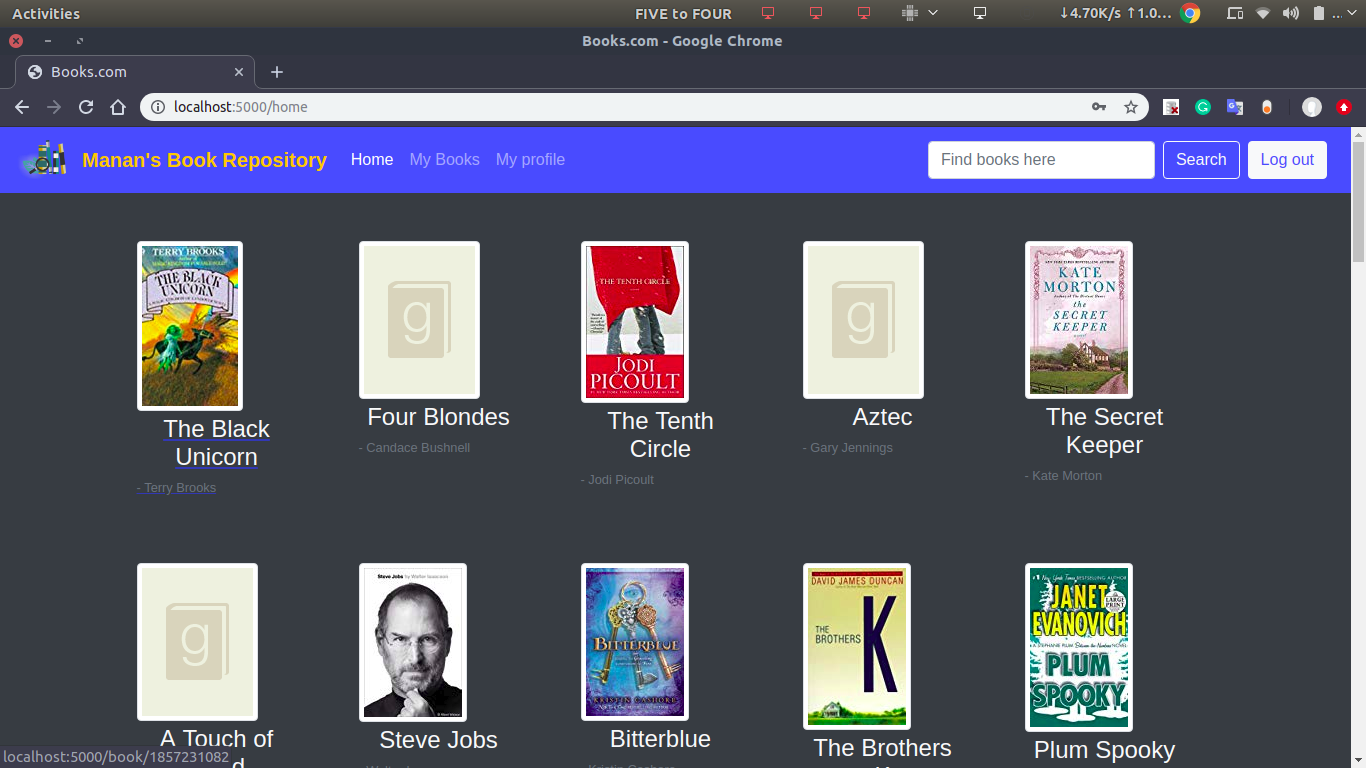Open the Activities overview
The image size is (1366, 768).
(46, 13)
